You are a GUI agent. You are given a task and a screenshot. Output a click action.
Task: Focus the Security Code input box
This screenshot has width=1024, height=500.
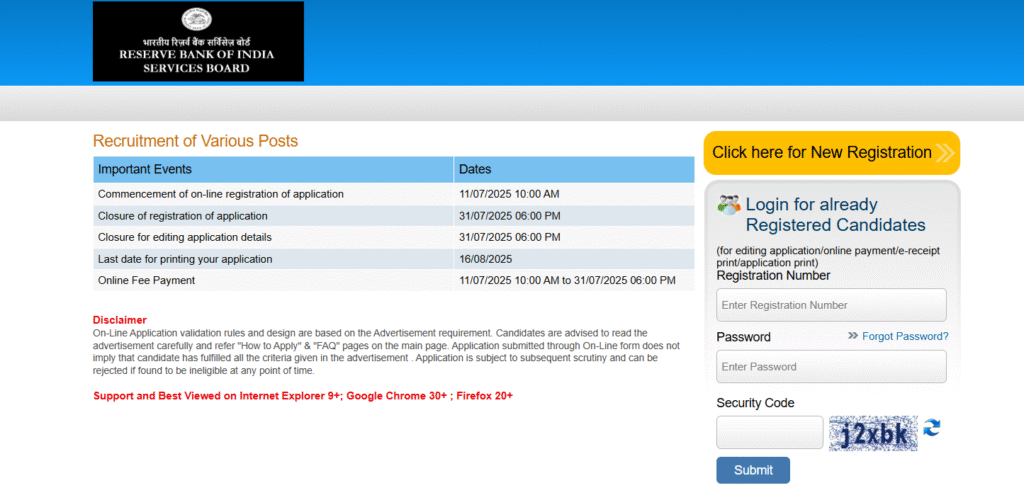point(770,432)
